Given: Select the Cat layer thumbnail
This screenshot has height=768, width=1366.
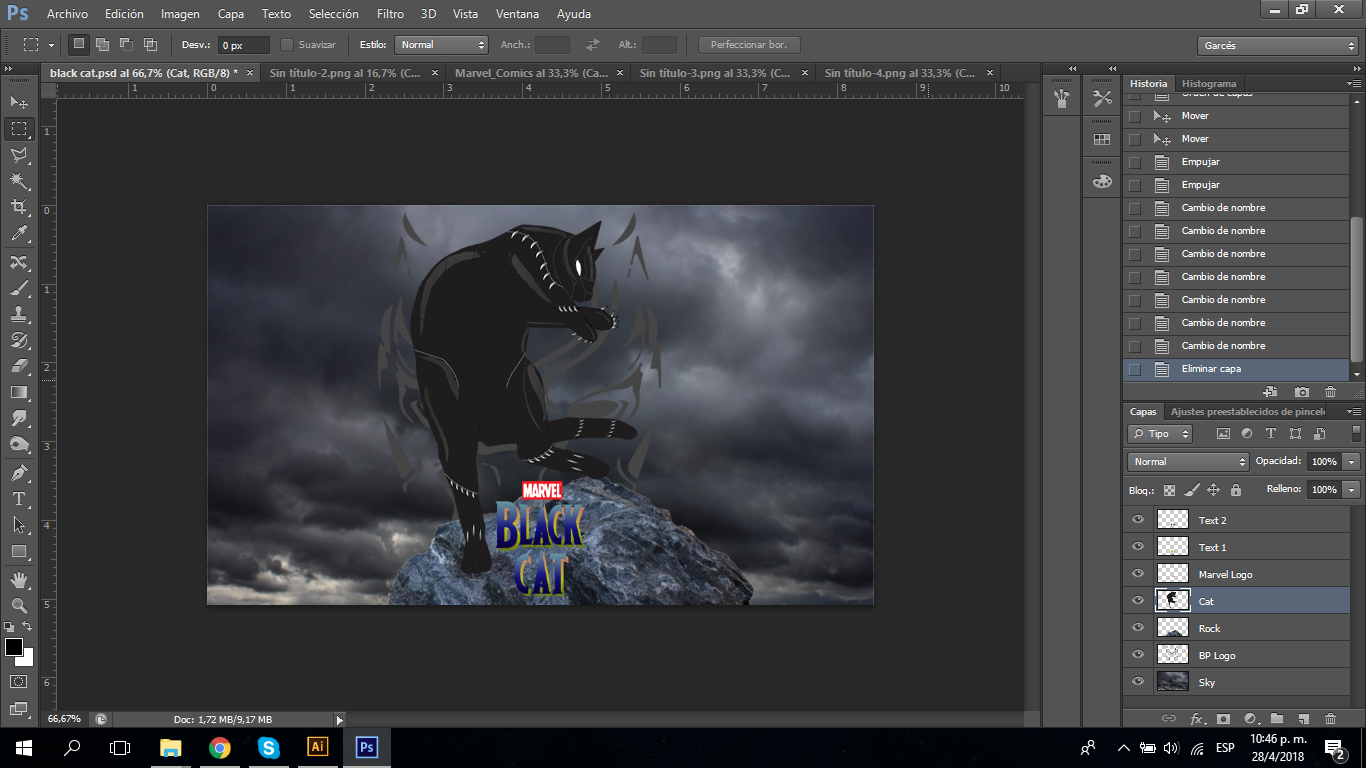Looking at the screenshot, I should [1172, 600].
